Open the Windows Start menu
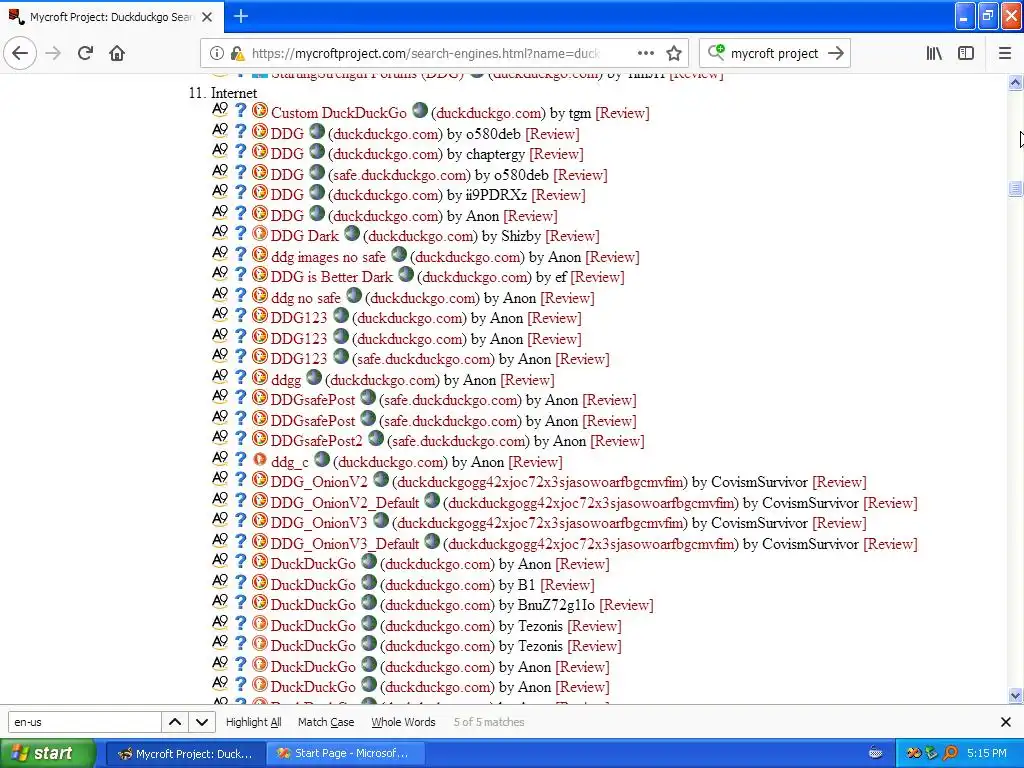The height and width of the screenshot is (768, 1024). tap(47, 754)
